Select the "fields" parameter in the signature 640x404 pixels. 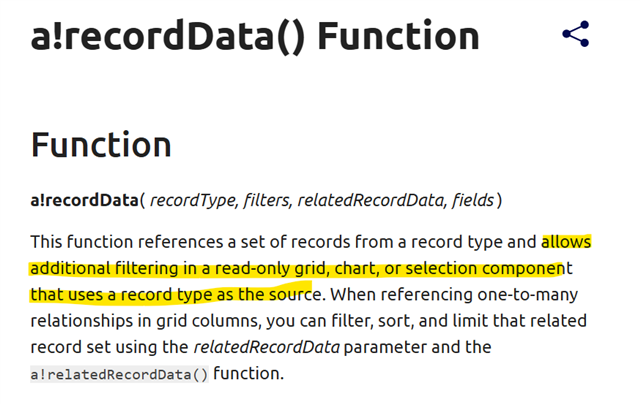472,201
